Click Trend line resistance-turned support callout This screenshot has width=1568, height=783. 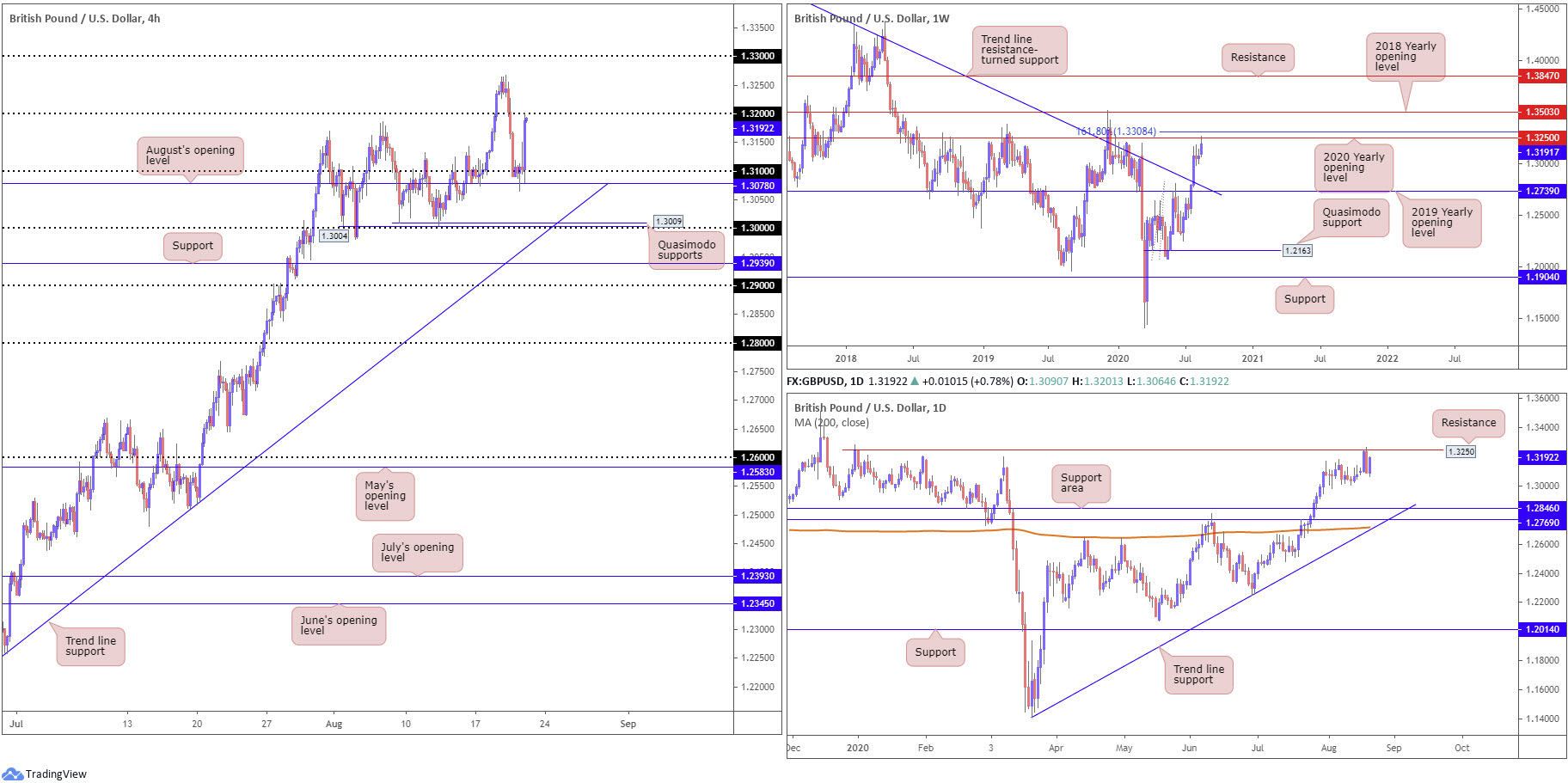pos(1020,50)
